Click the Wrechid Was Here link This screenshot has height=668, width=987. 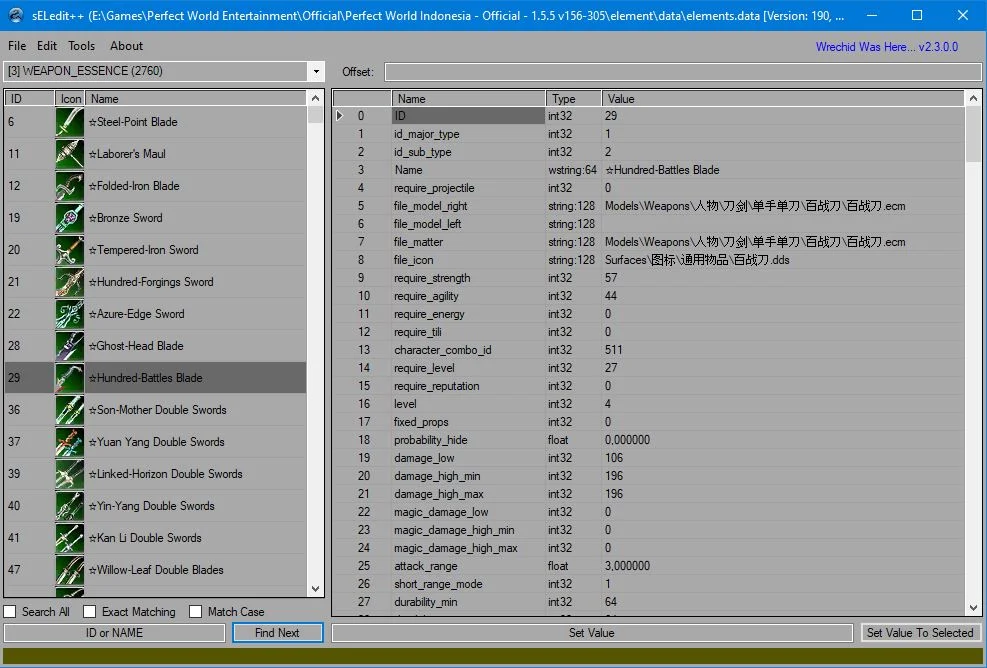click(887, 47)
